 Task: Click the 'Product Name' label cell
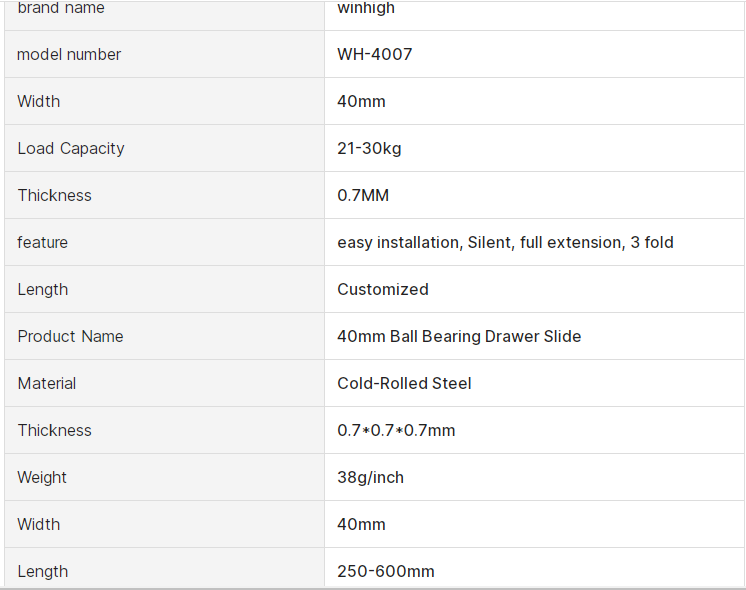click(70, 337)
